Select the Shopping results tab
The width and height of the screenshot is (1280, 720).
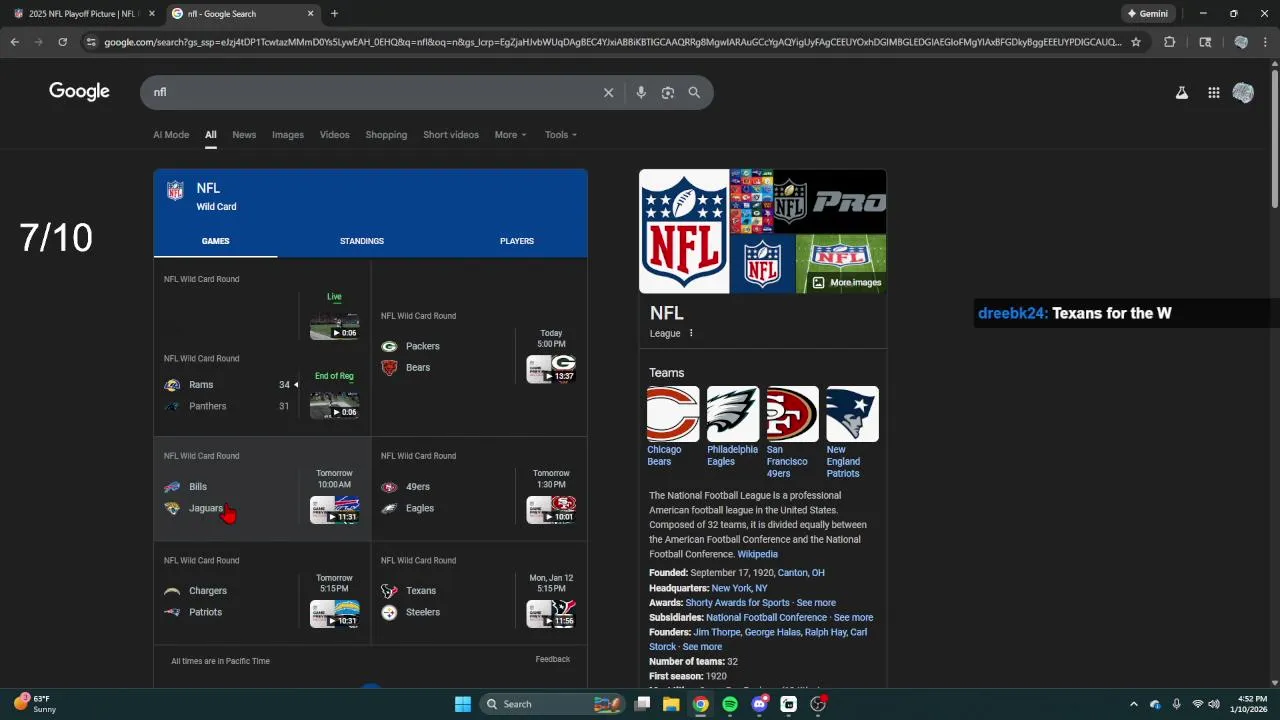pyautogui.click(x=386, y=135)
